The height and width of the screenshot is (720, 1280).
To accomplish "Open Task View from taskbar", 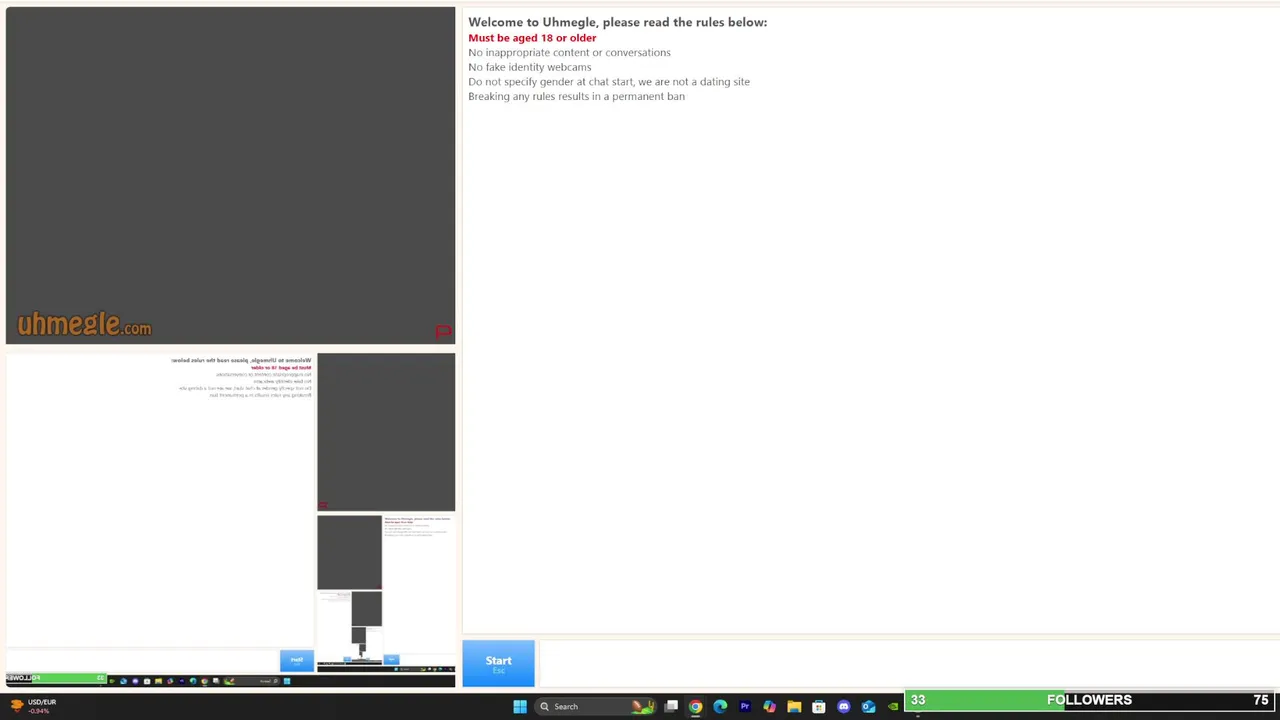I will [x=671, y=707].
